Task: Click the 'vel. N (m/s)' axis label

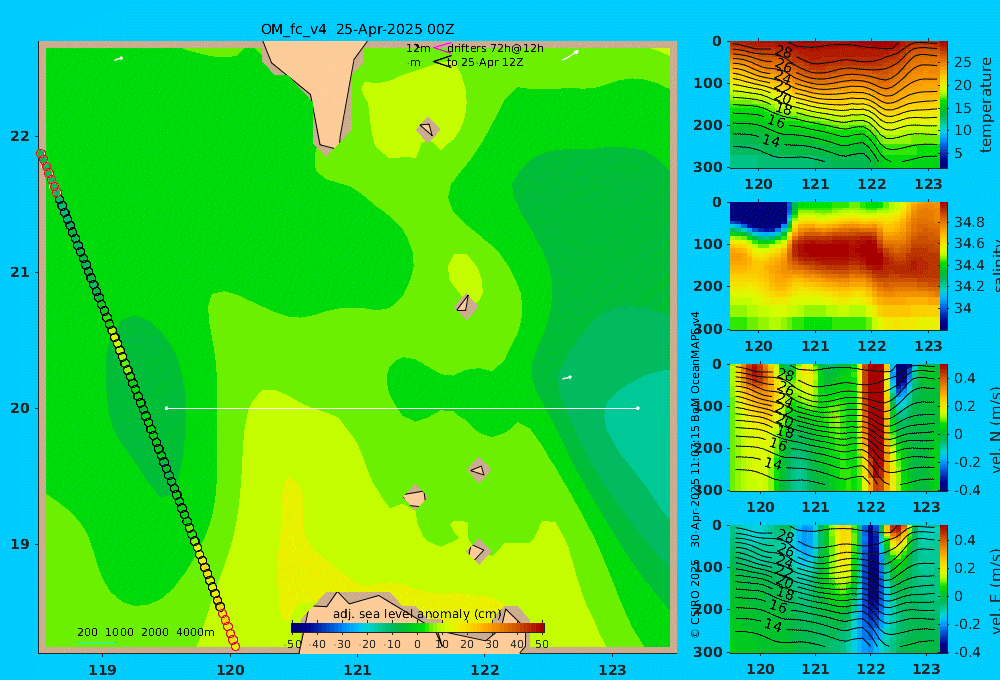Action: (995, 430)
